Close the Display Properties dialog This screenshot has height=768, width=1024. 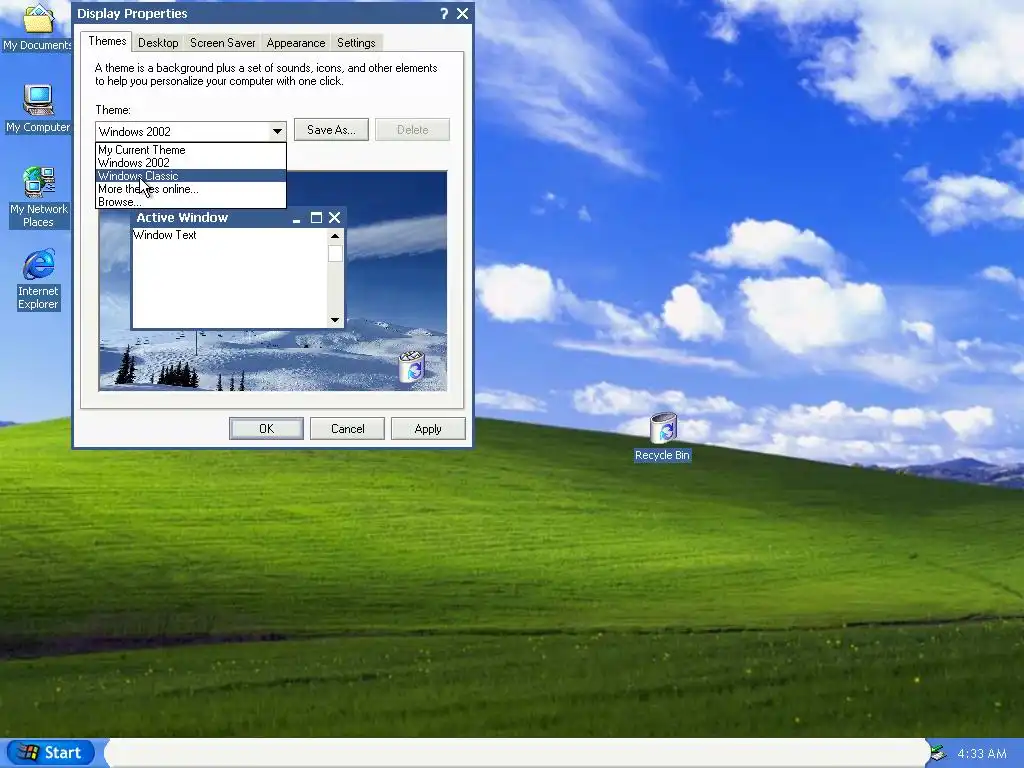pos(462,14)
